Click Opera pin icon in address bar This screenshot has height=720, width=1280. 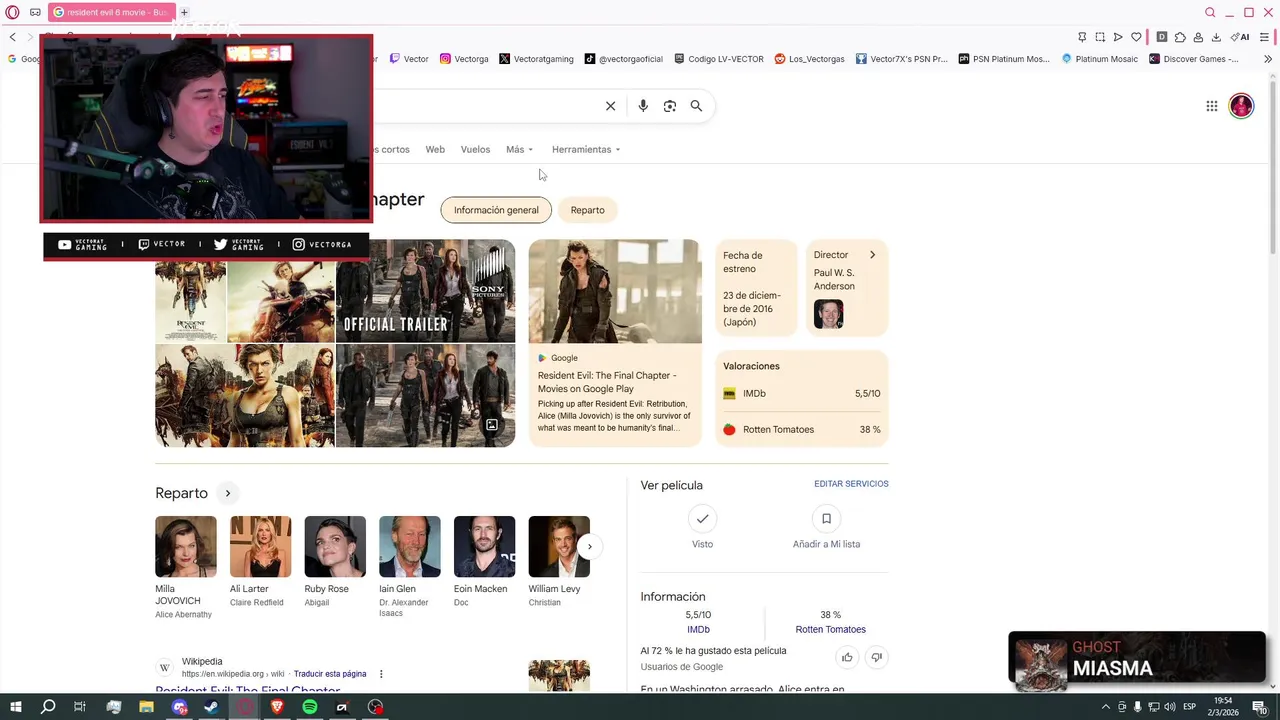1082,37
